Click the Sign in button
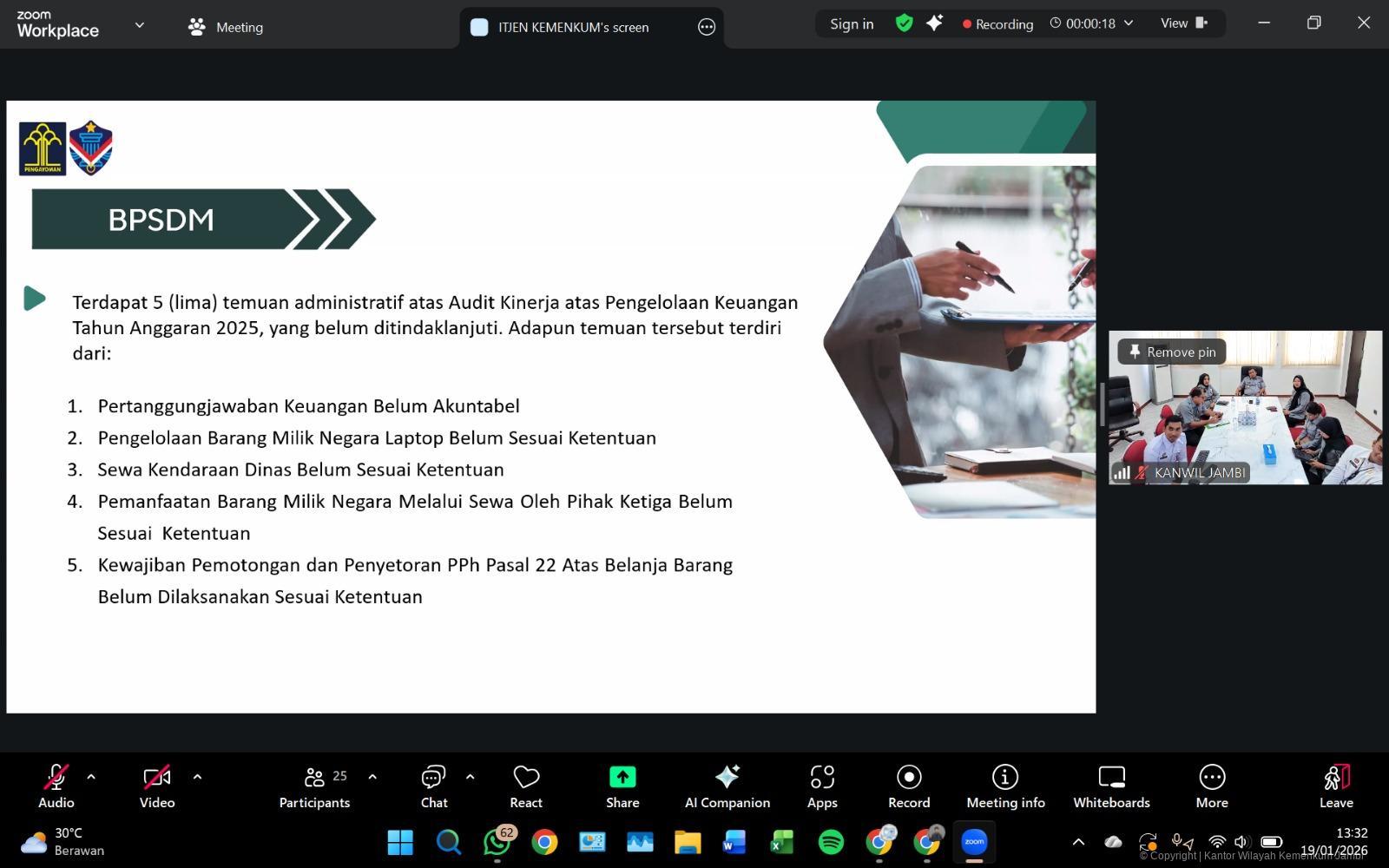The height and width of the screenshot is (868, 1389). point(851,24)
